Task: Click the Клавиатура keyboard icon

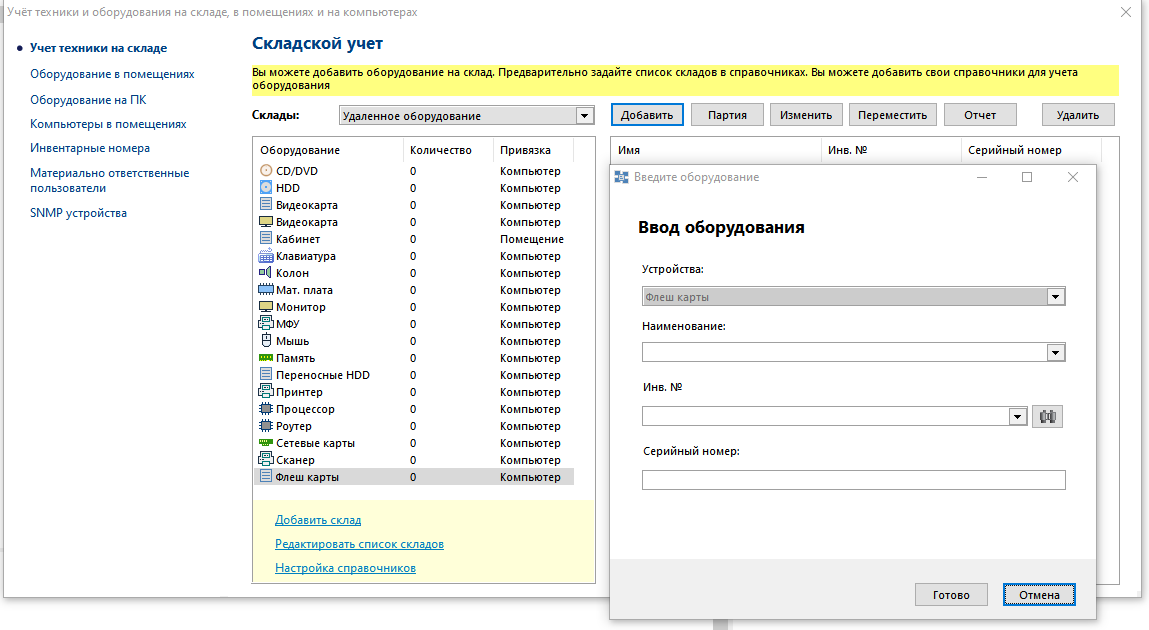Action: [x=265, y=256]
